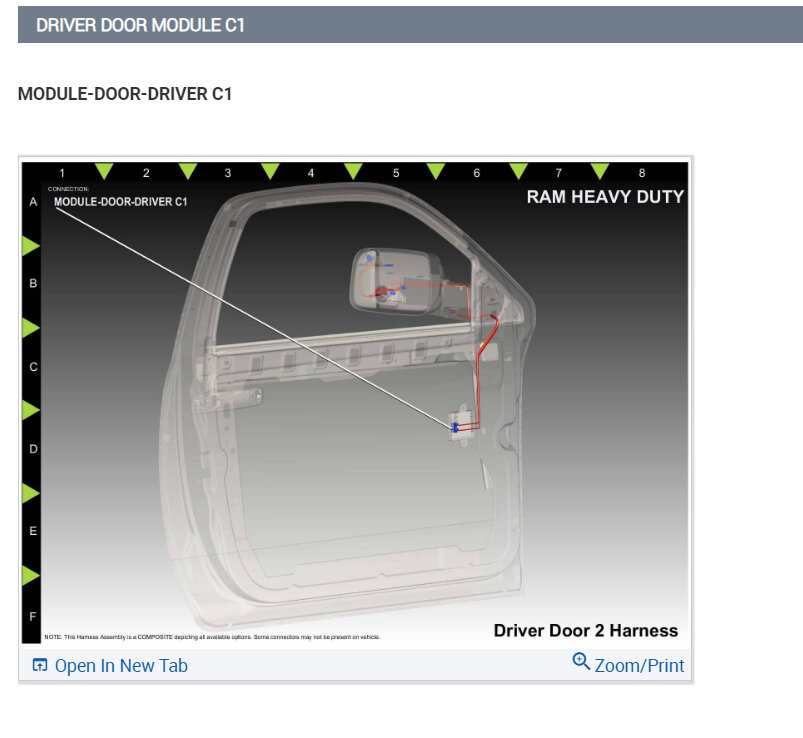Click the Open In New Tab icon
This screenshot has height=738, width=803.
[38, 664]
